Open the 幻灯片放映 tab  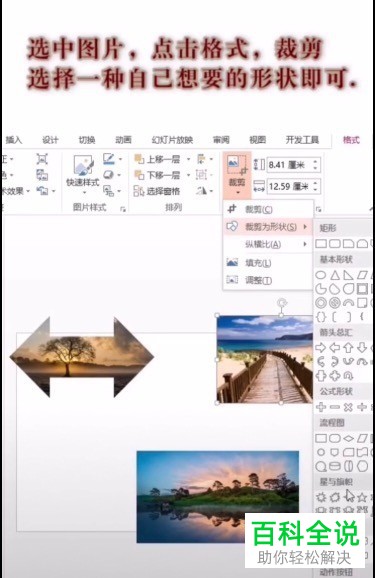[x=172, y=140]
